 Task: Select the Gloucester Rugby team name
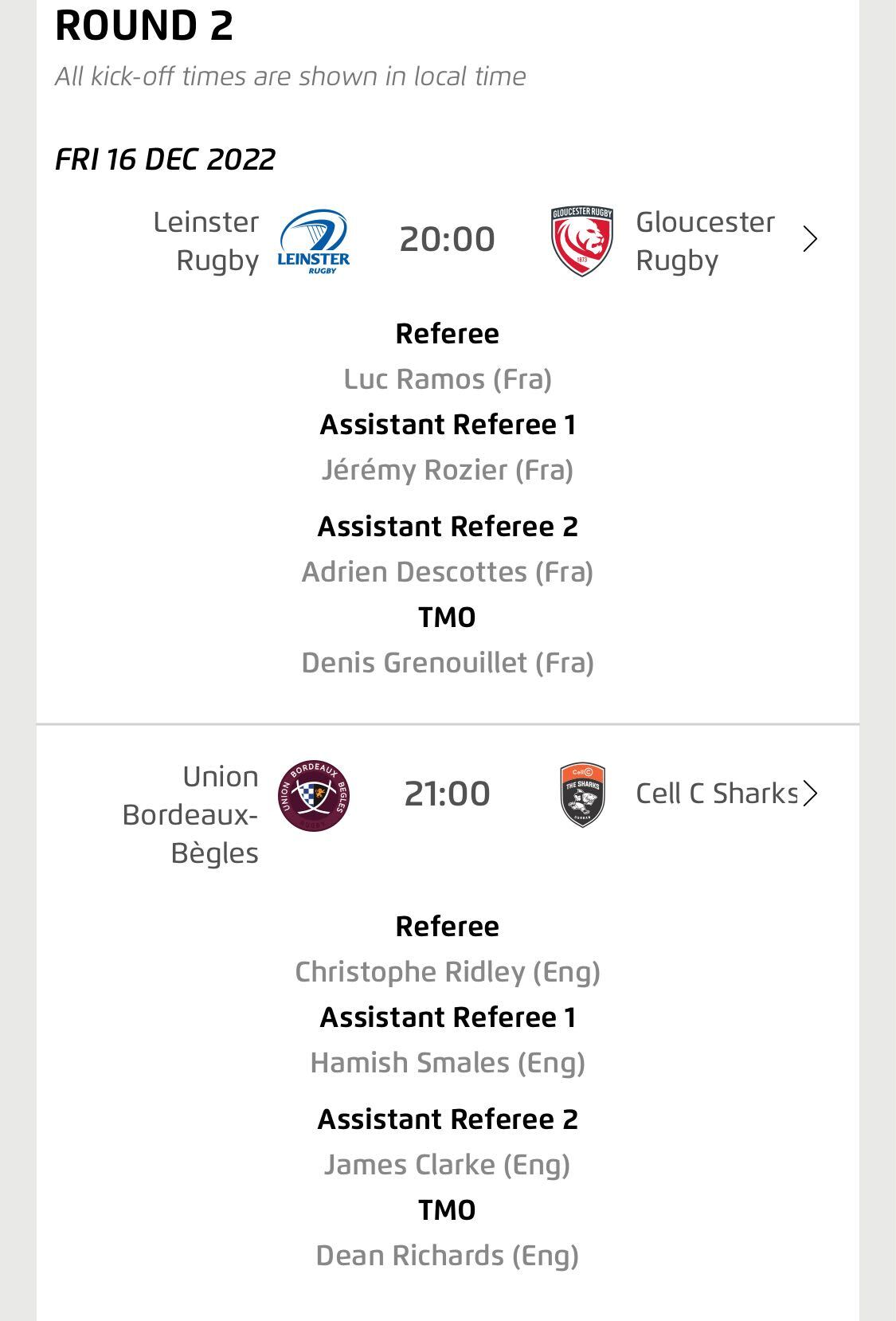tap(704, 241)
